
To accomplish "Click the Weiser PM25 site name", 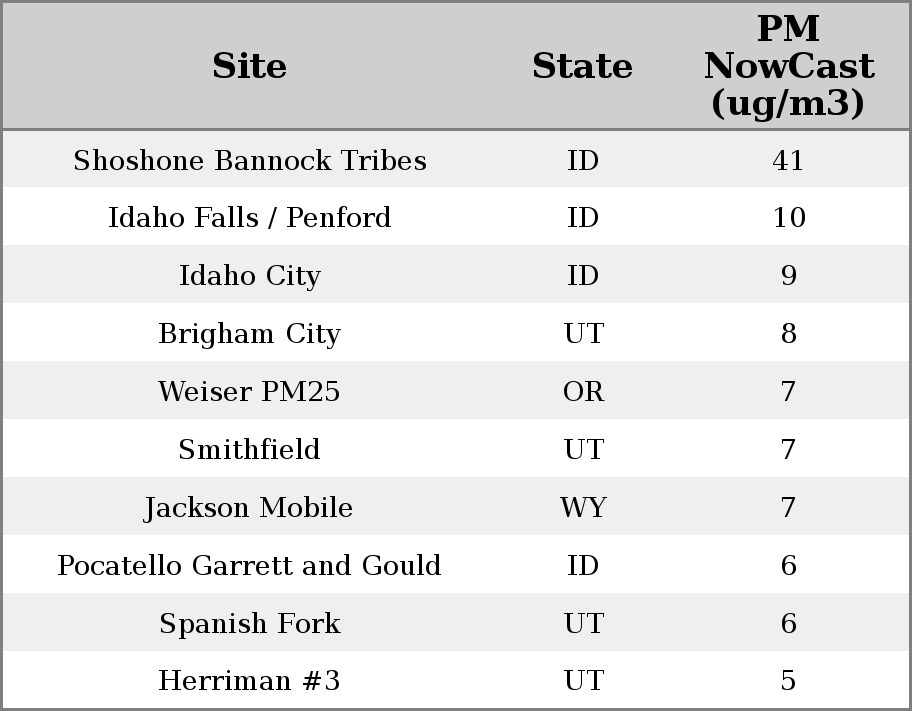I will point(250,392).
